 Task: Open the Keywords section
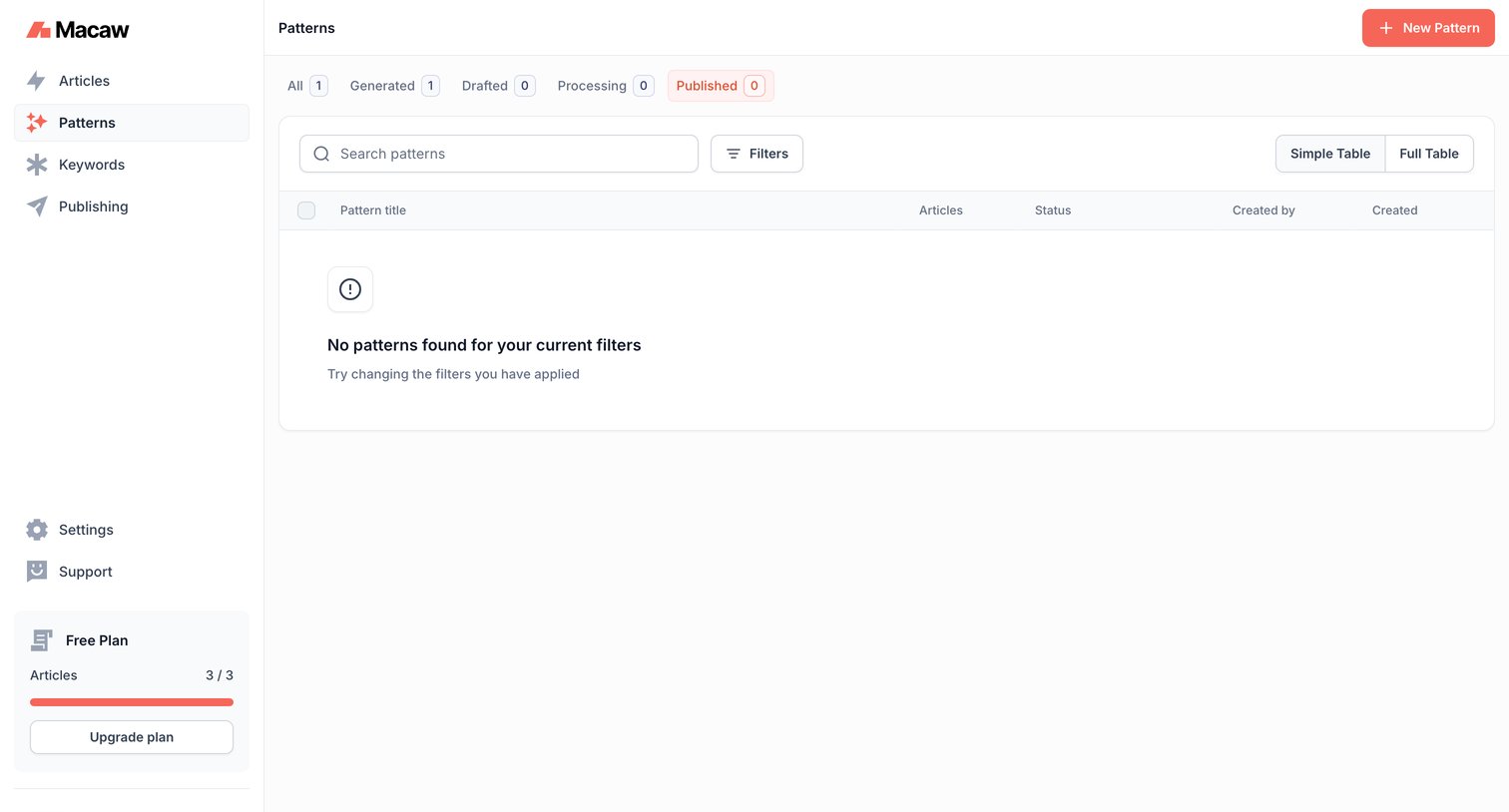pos(132,165)
